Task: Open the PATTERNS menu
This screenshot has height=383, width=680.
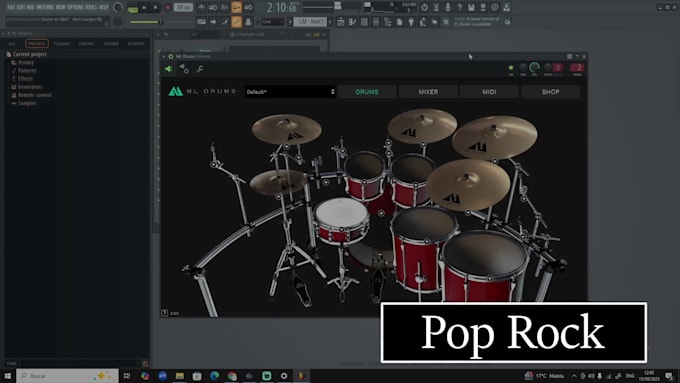Action: point(45,7)
